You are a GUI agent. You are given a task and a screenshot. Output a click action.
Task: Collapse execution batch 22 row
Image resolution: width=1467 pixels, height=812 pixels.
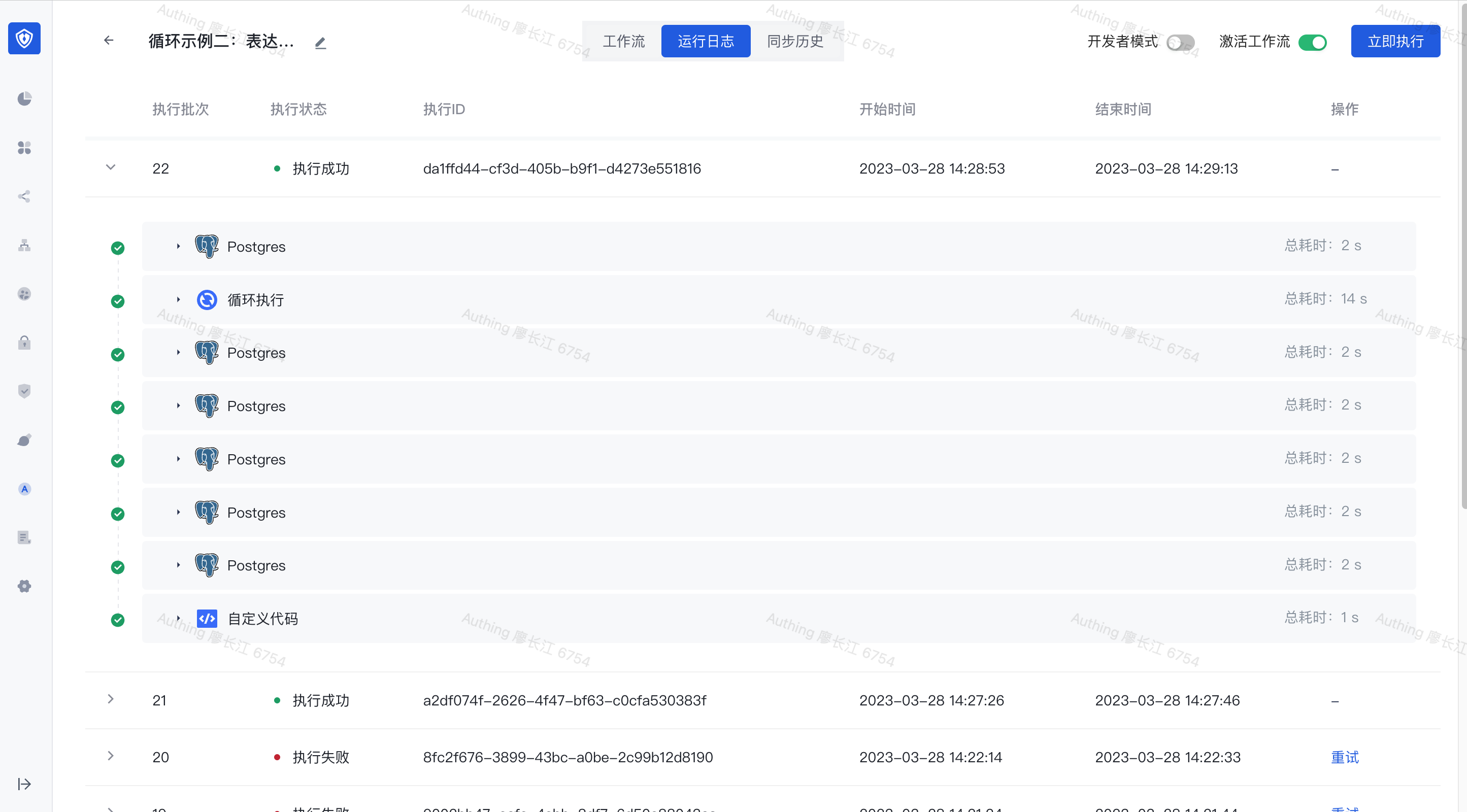(x=111, y=167)
